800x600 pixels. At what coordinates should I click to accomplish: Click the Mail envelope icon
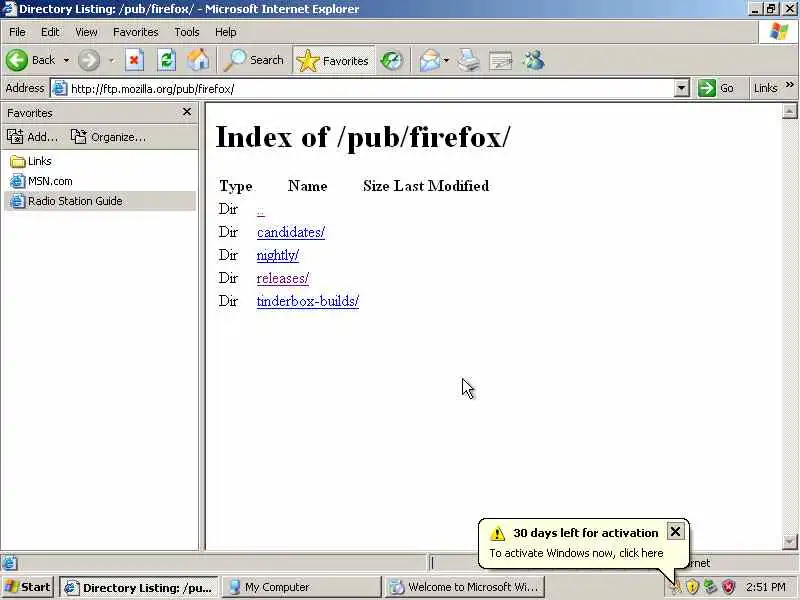(x=430, y=60)
